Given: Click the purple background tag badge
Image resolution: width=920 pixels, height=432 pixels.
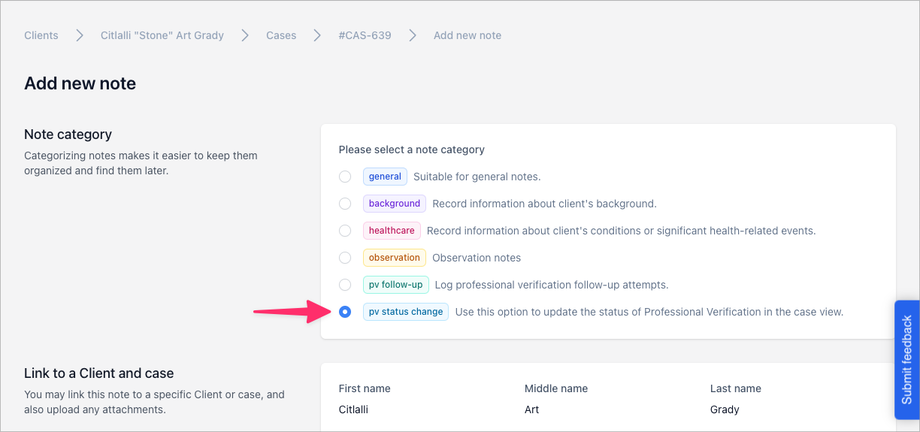Looking at the screenshot, I should (x=394, y=204).
